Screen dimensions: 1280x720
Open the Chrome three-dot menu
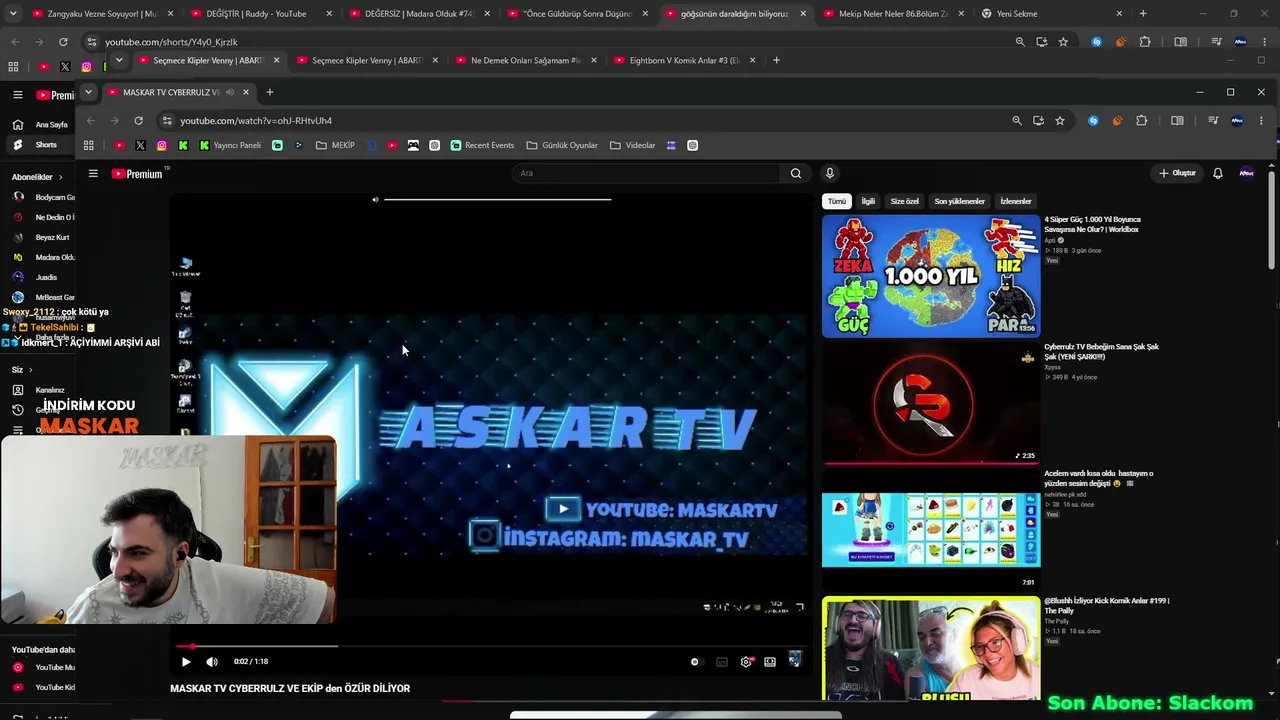coord(1261,121)
